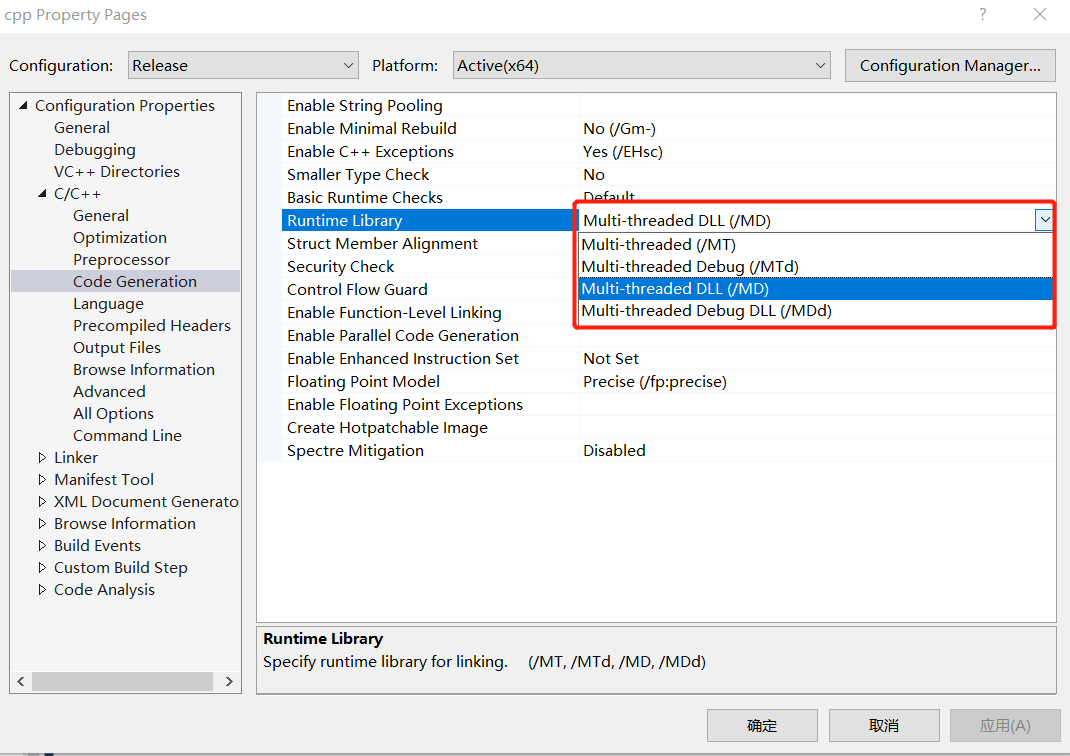Image resolution: width=1070 pixels, height=756 pixels.
Task: Collapse the C/C++ tree node
Action: pyautogui.click(x=42, y=194)
